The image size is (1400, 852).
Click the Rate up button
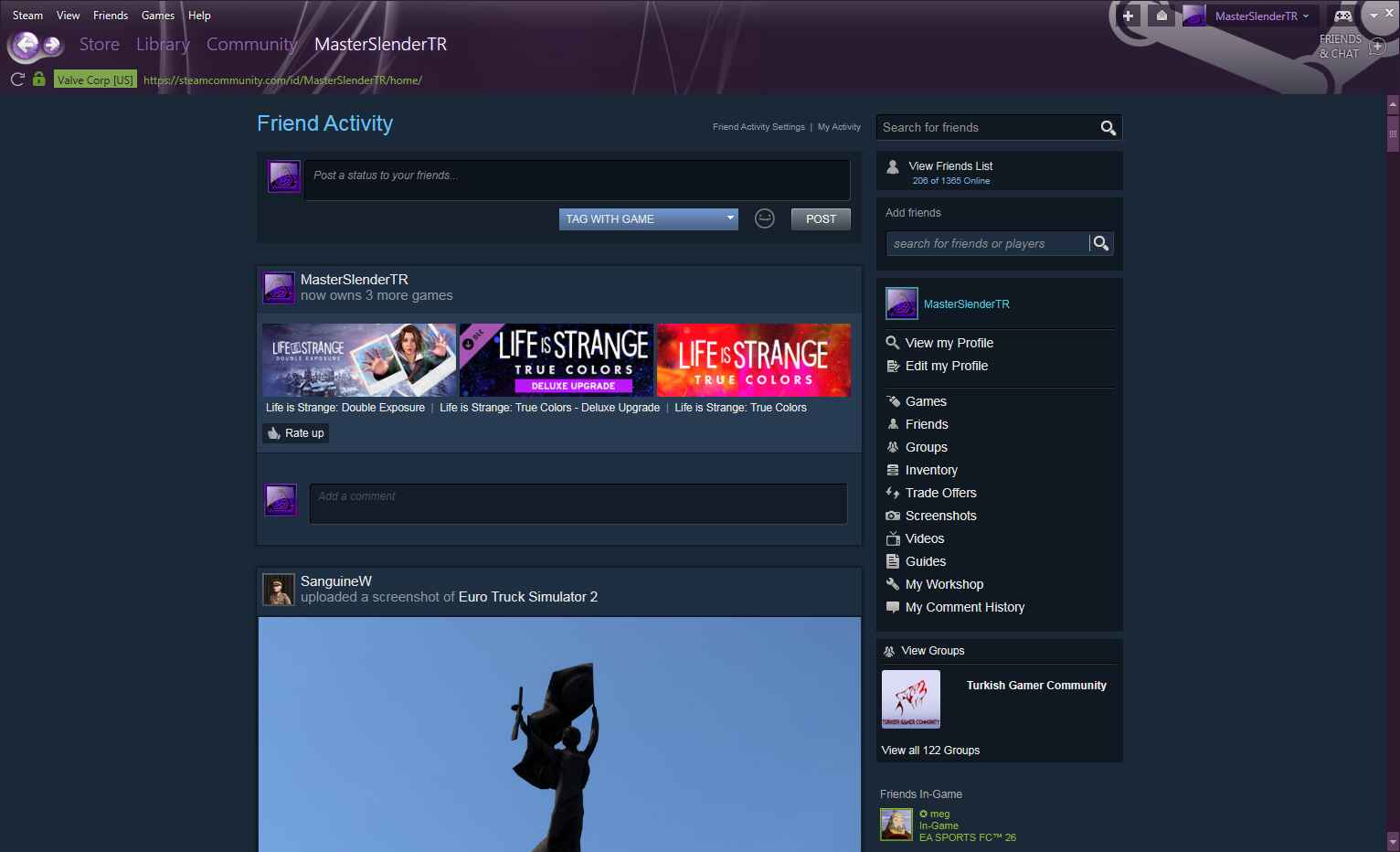(x=296, y=433)
